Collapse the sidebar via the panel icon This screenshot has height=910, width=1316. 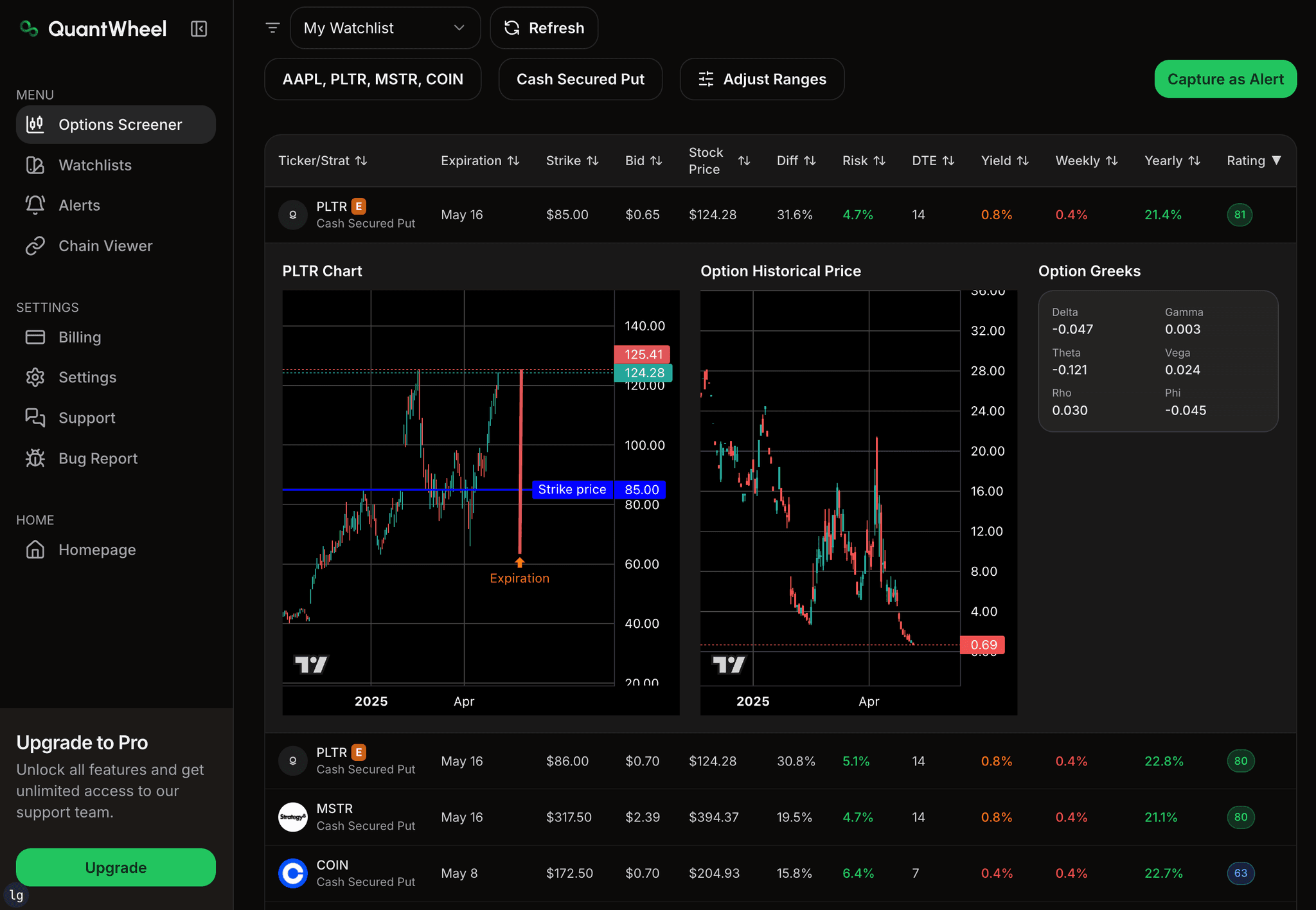coord(199,28)
